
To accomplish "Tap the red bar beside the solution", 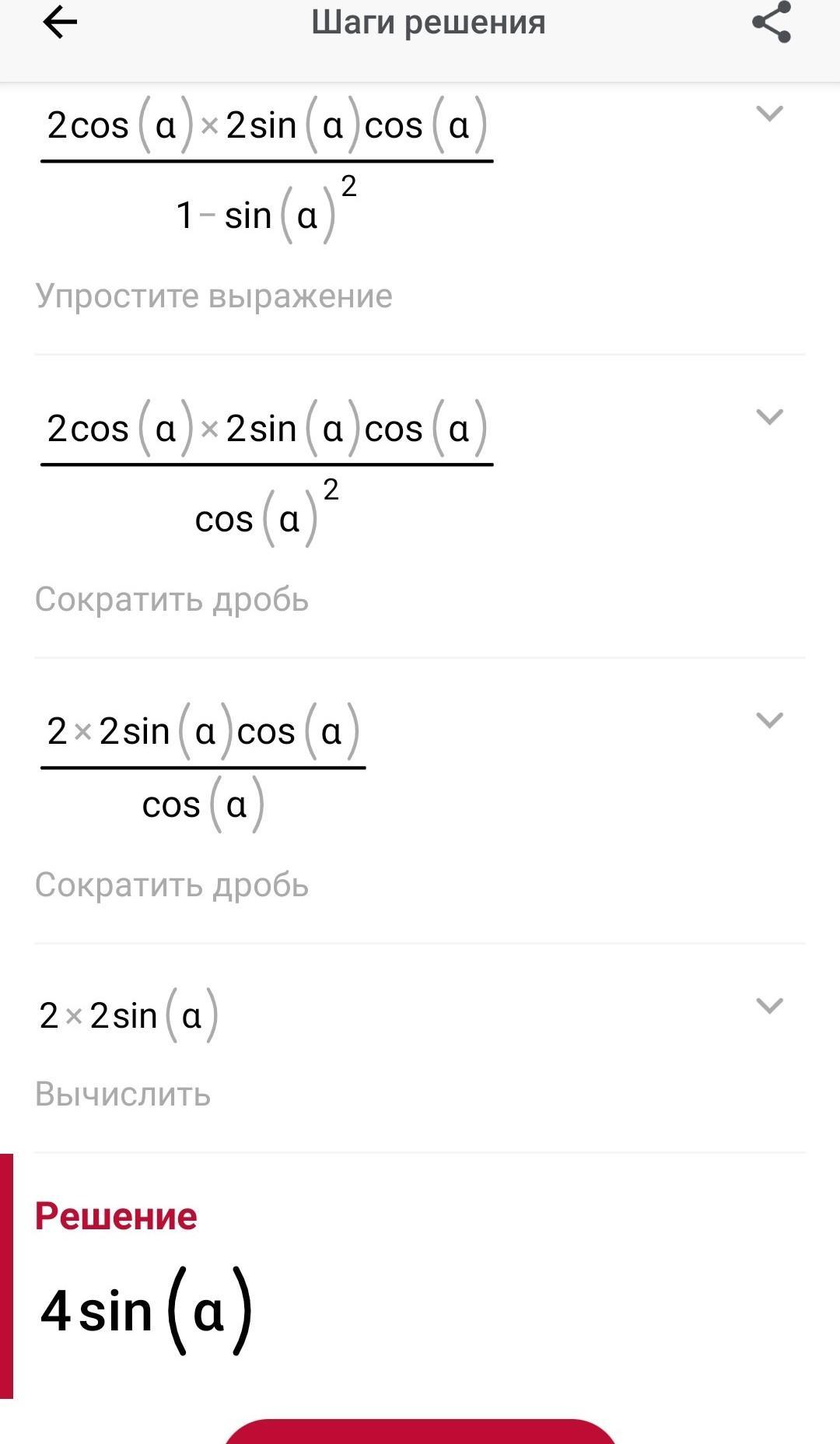I will pos(6,1276).
